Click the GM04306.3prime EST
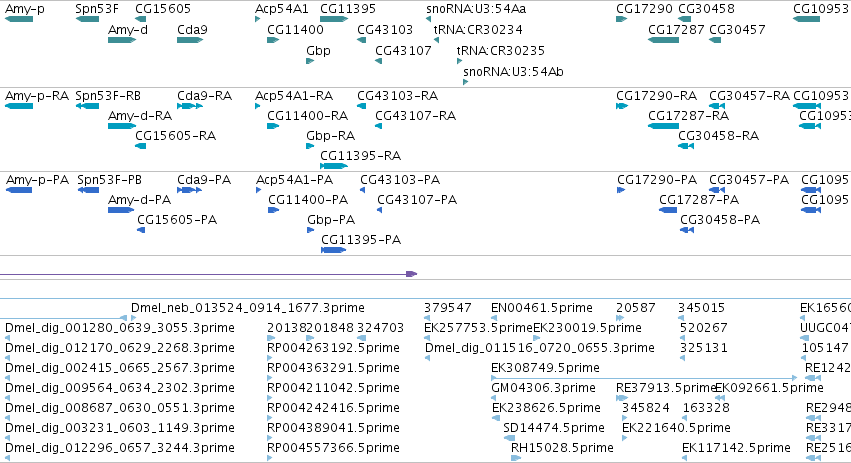 (x=493, y=398)
